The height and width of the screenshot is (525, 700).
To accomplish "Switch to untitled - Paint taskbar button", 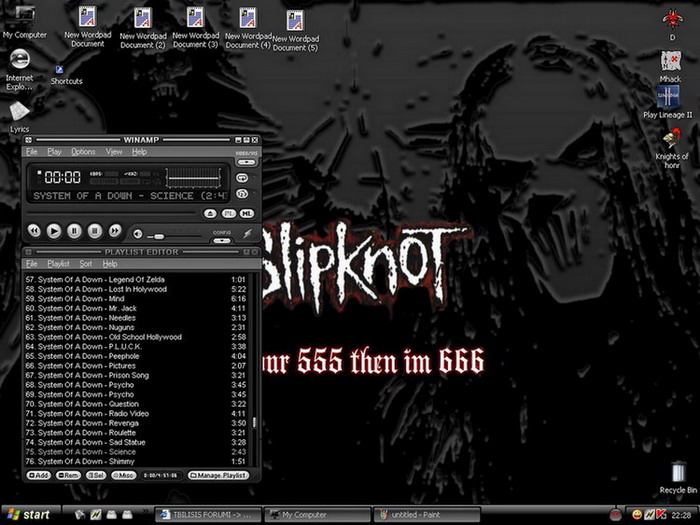I will coord(427,515).
